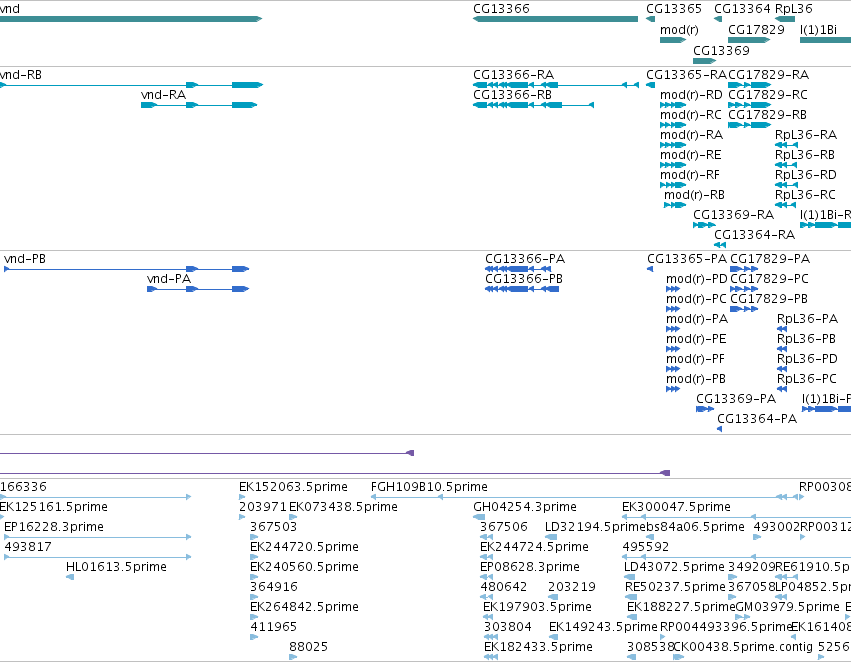Click the CG13366-PA protein label

pos(525,259)
